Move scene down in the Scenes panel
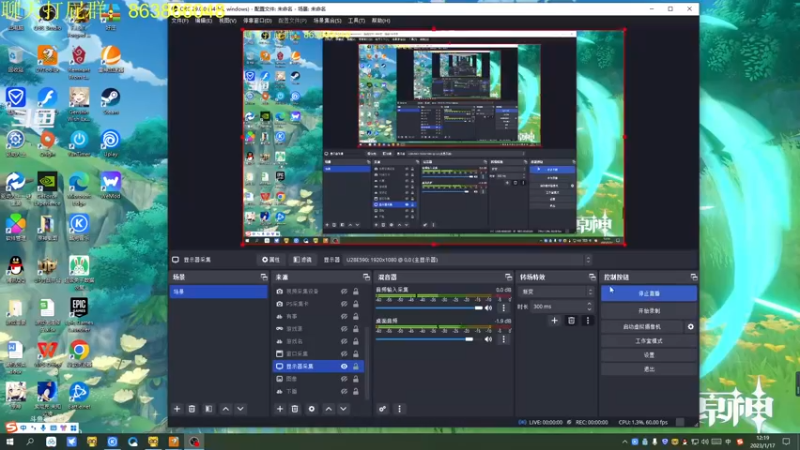The height and width of the screenshot is (450, 800). pos(240,409)
